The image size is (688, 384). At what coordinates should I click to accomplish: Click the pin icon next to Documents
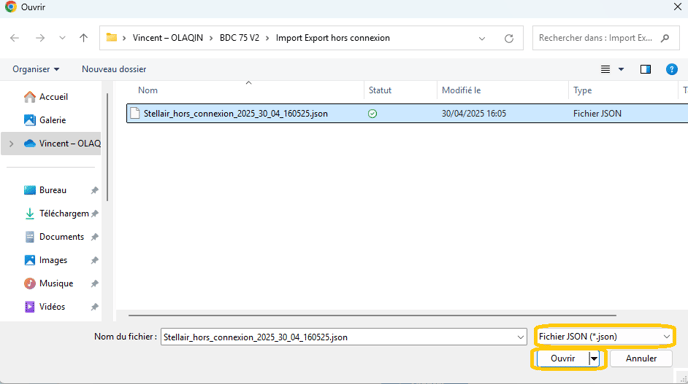pos(94,237)
